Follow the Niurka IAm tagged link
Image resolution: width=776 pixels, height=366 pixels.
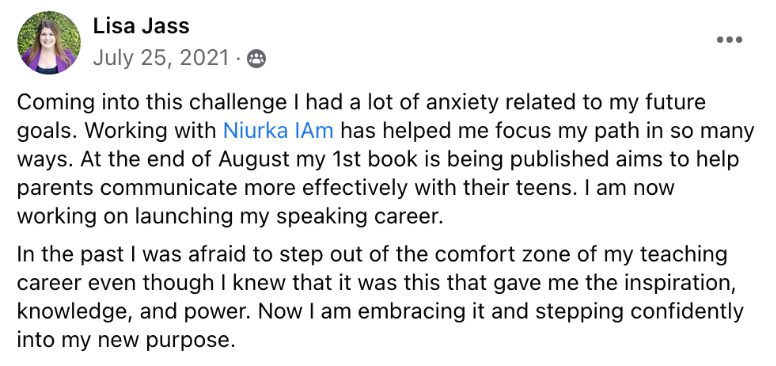point(279,131)
